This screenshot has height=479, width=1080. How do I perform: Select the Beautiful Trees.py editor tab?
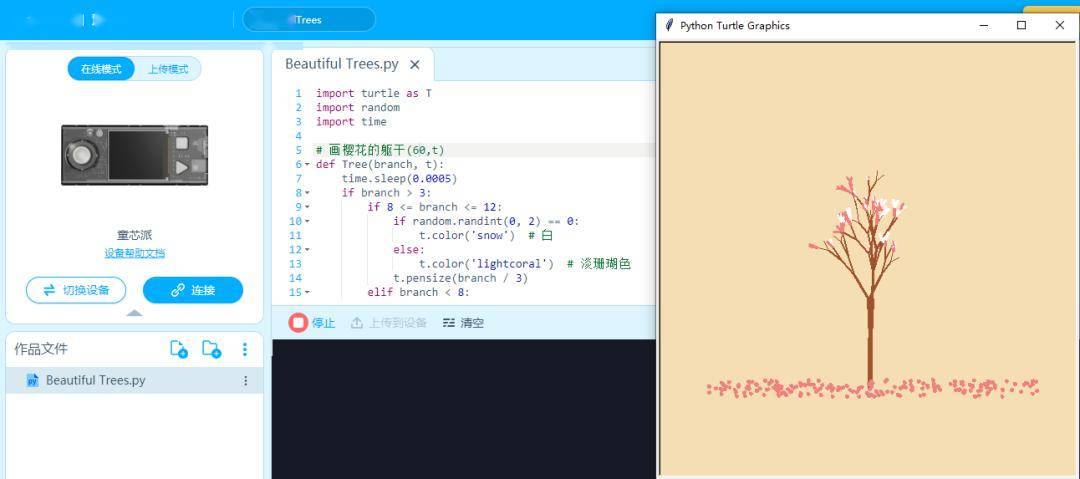(341, 64)
